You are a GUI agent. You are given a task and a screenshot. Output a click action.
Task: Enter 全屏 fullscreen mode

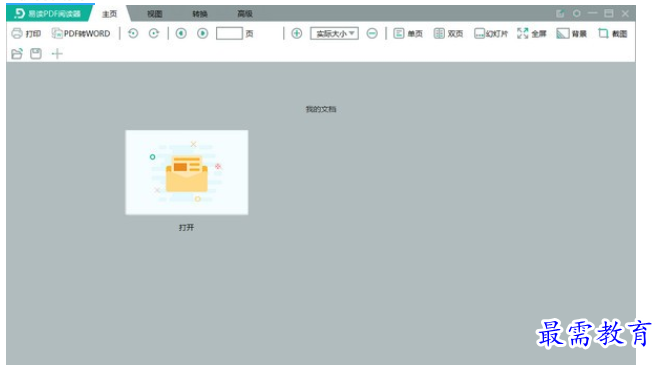532,34
